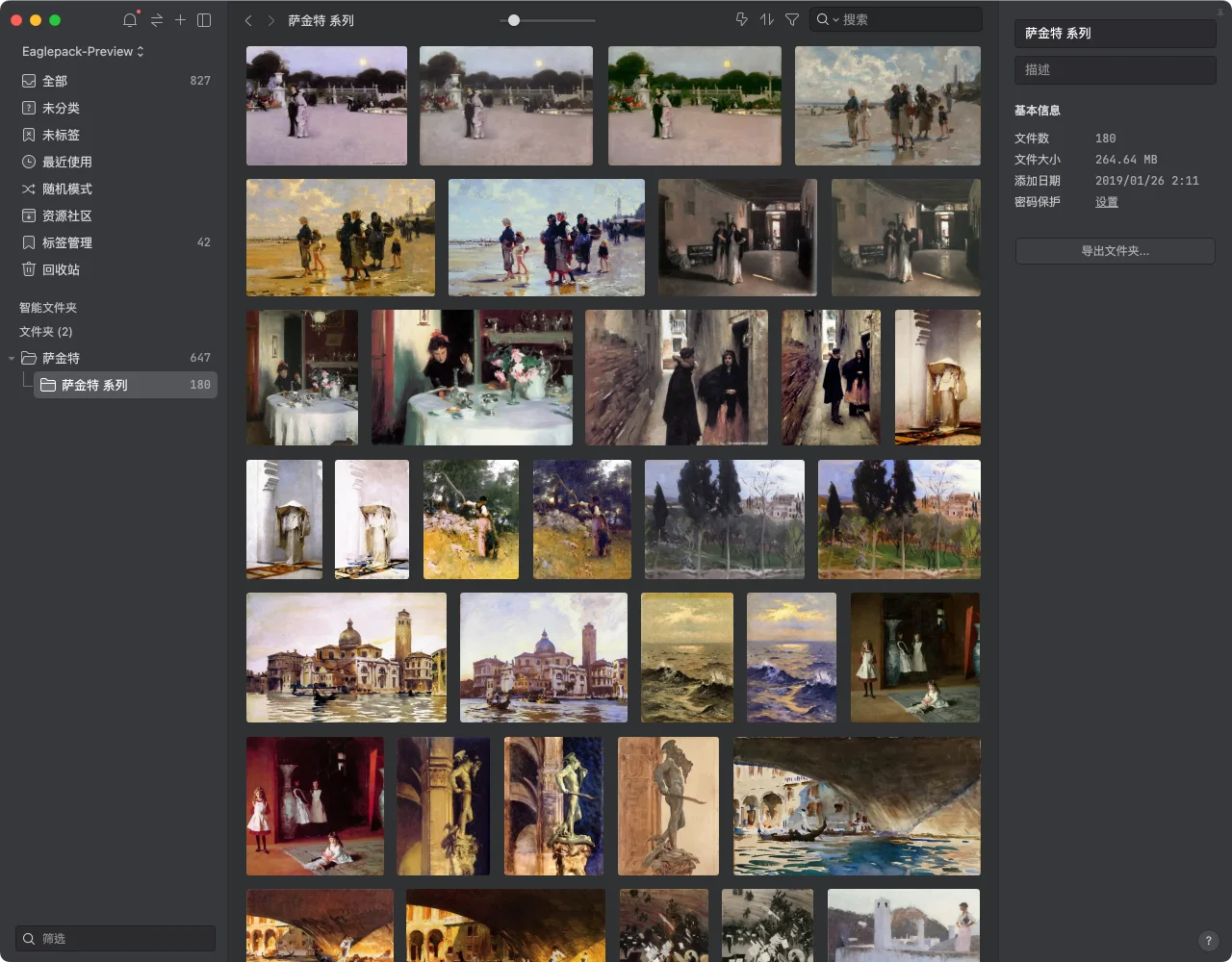Screen dimensions: 1232x962
Task: Open the 未分类 category
Action: coord(115,108)
